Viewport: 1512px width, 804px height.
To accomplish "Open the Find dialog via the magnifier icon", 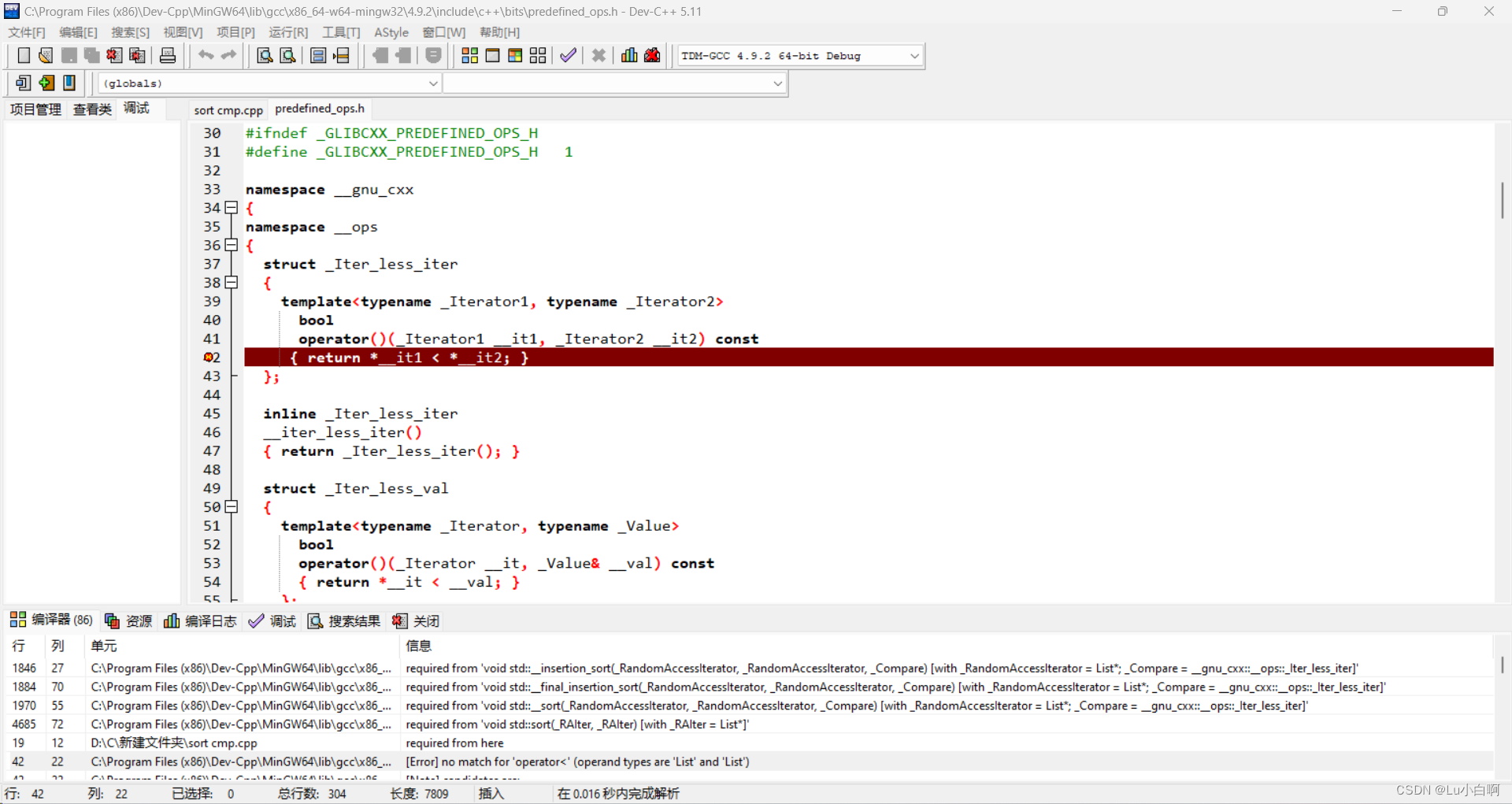I will [x=264, y=55].
